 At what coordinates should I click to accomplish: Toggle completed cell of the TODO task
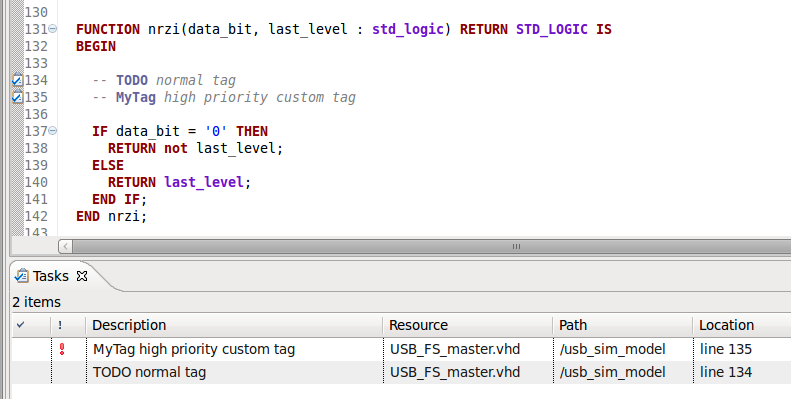[x=31, y=372]
